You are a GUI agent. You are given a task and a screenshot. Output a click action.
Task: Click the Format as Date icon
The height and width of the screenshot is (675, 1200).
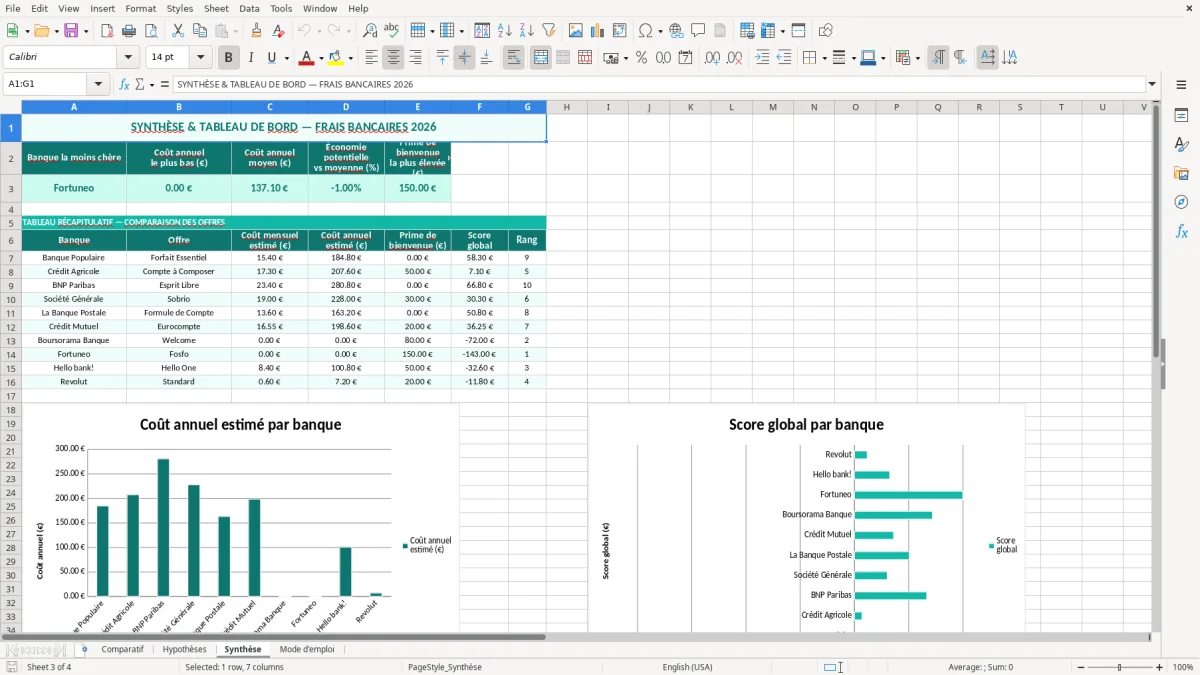pyautogui.click(x=685, y=58)
